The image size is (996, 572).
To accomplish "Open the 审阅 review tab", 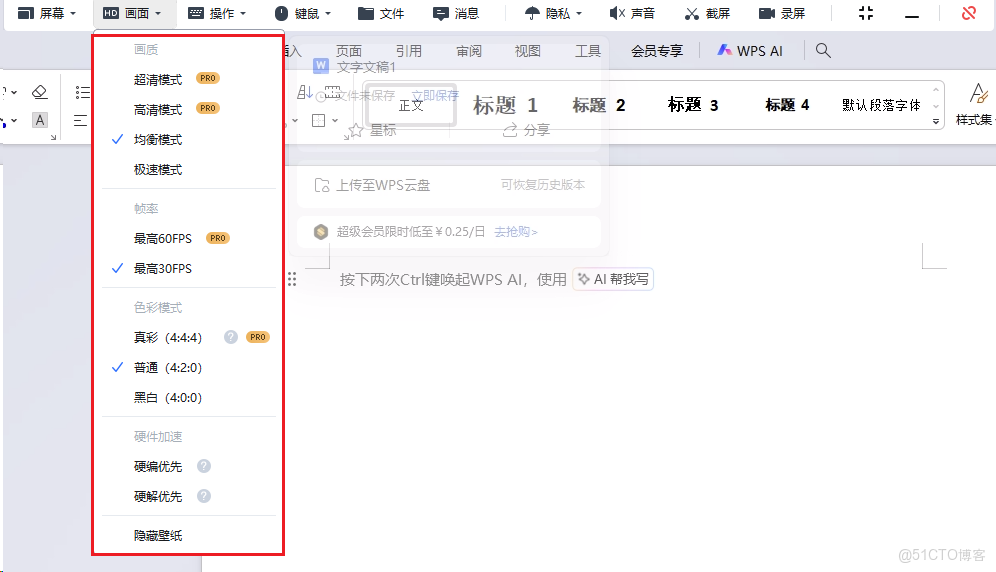I will [469, 51].
